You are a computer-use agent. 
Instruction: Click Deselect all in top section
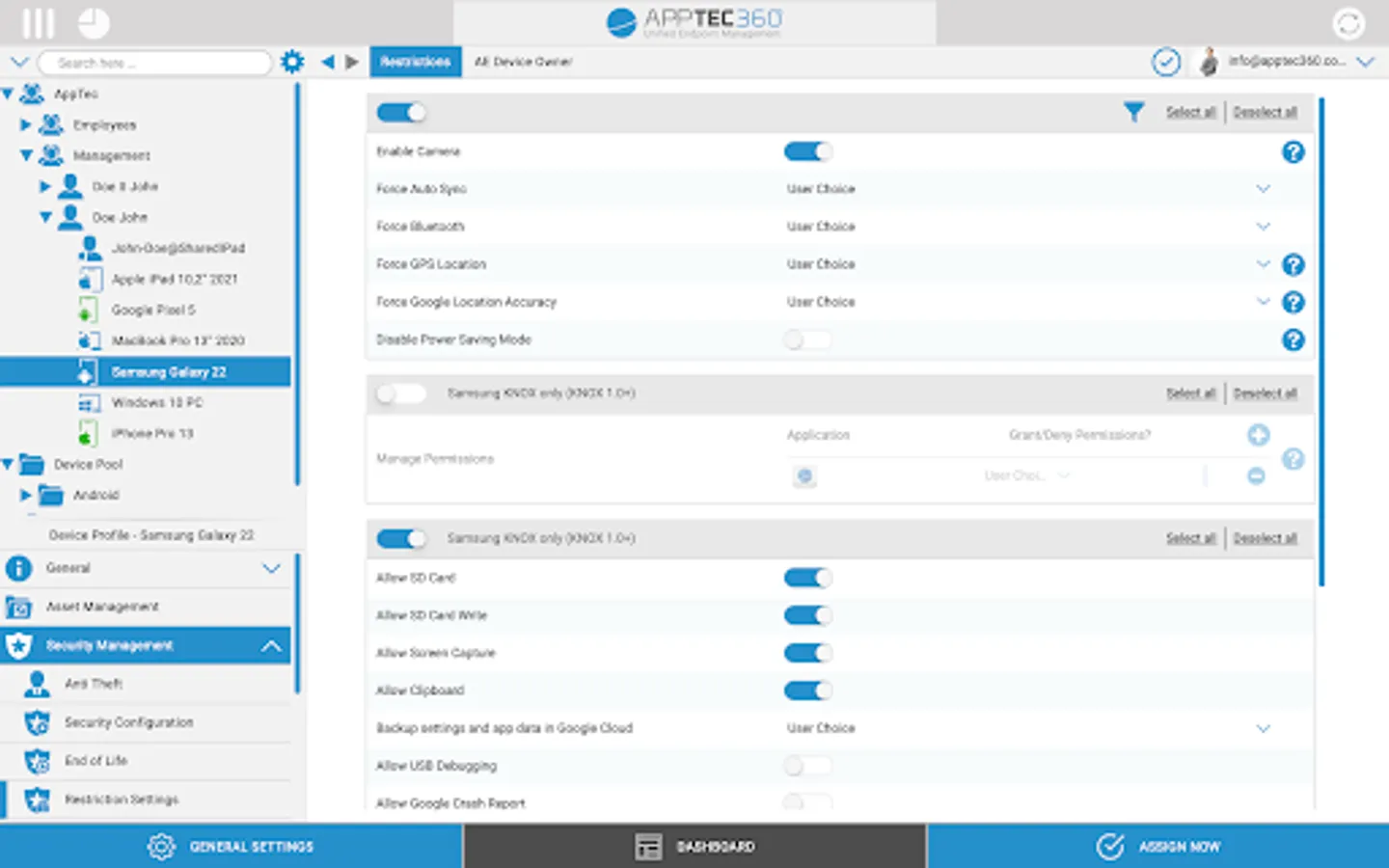pos(1265,112)
